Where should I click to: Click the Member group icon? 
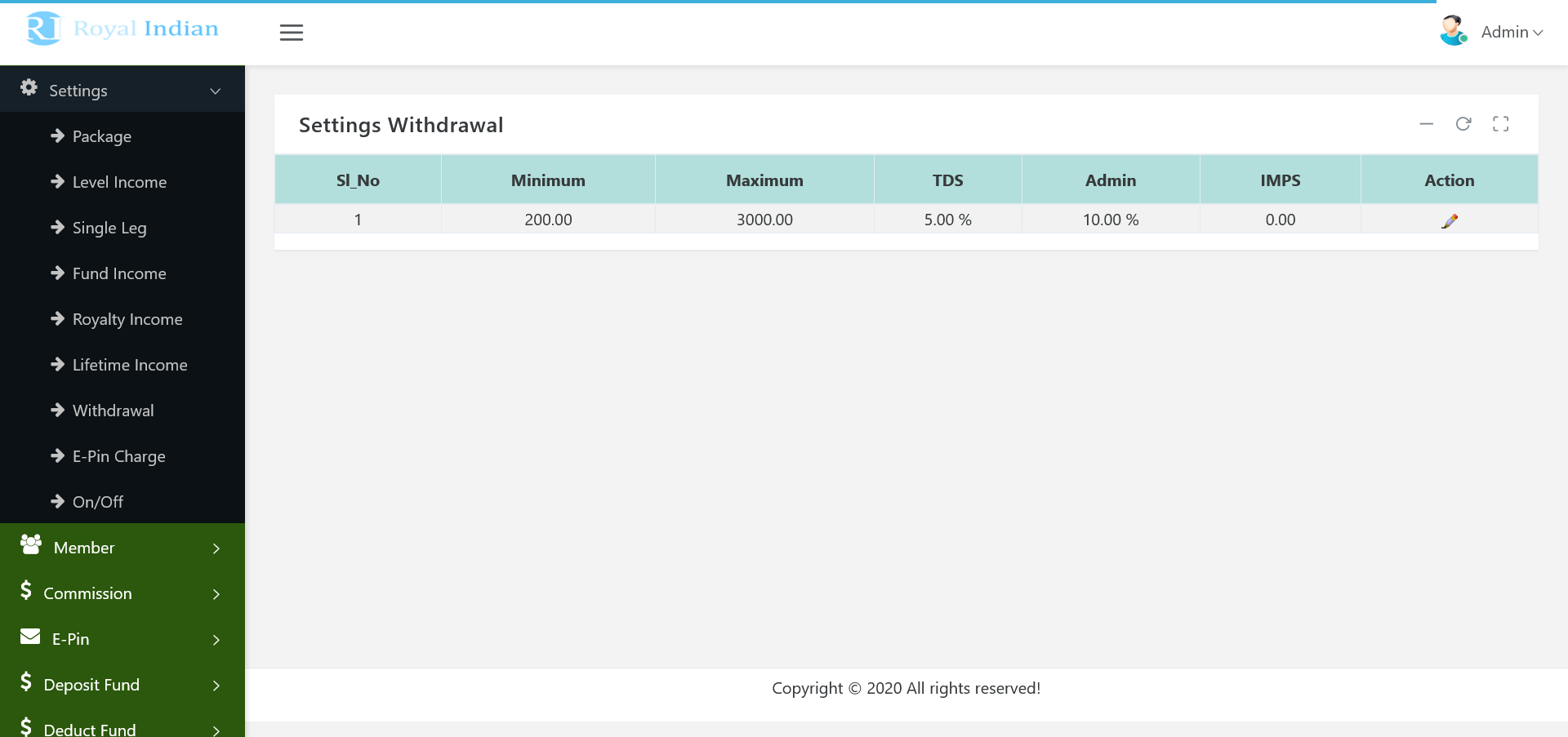pyautogui.click(x=31, y=544)
